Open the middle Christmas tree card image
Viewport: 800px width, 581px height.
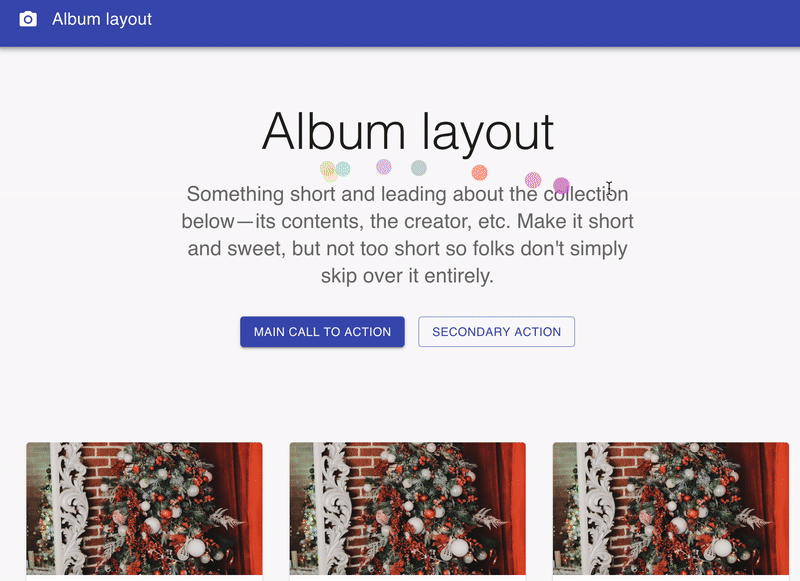408,509
